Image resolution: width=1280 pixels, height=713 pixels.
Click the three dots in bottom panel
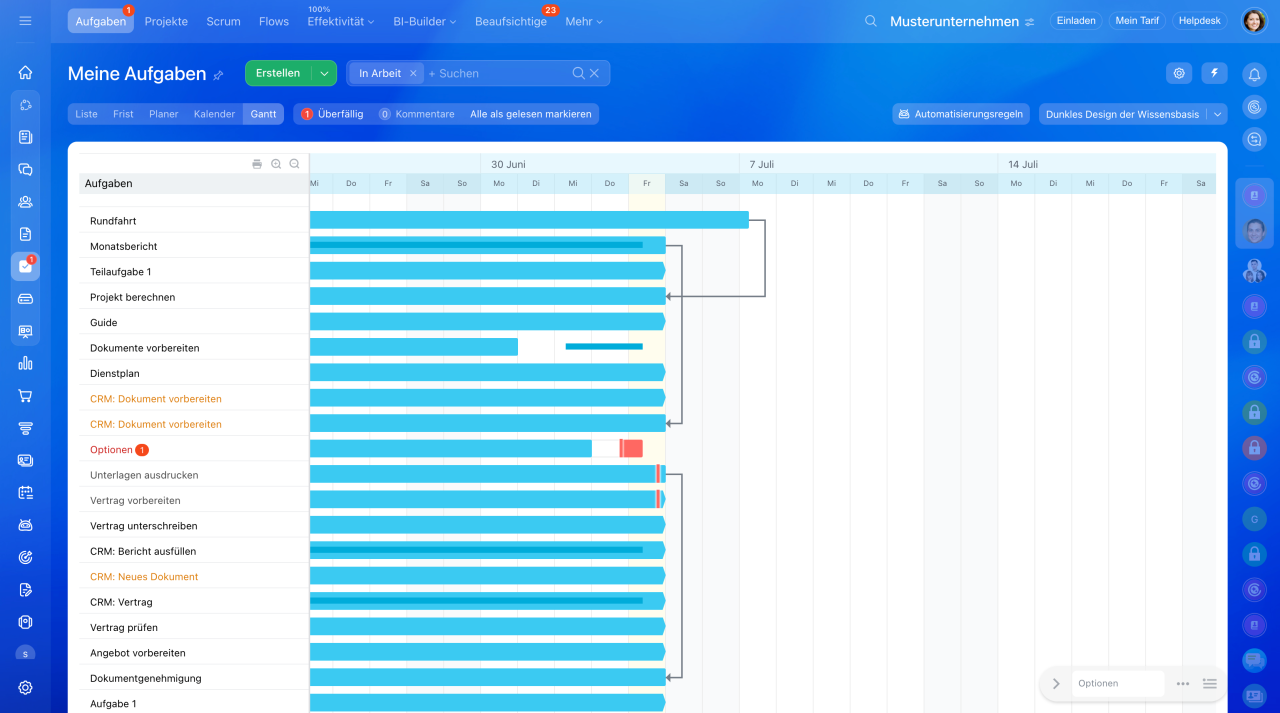tap(1183, 684)
